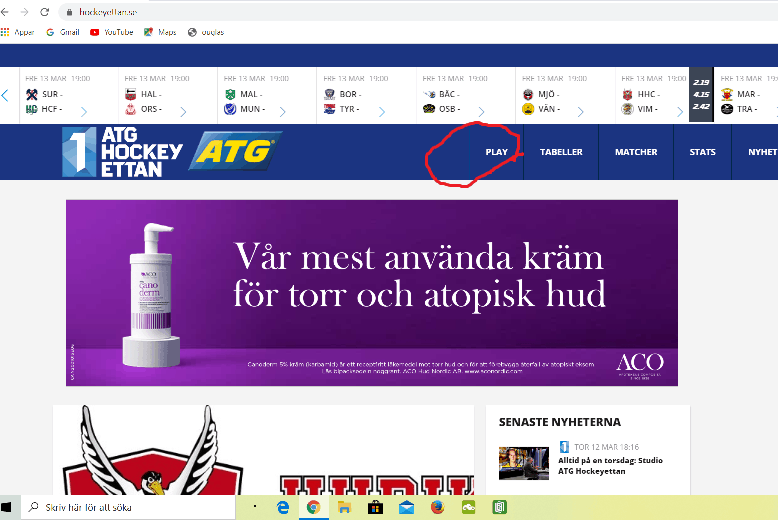The height and width of the screenshot is (523, 778).
Task: Click the SENASTE NYHETERNA heading
Action: [560, 422]
